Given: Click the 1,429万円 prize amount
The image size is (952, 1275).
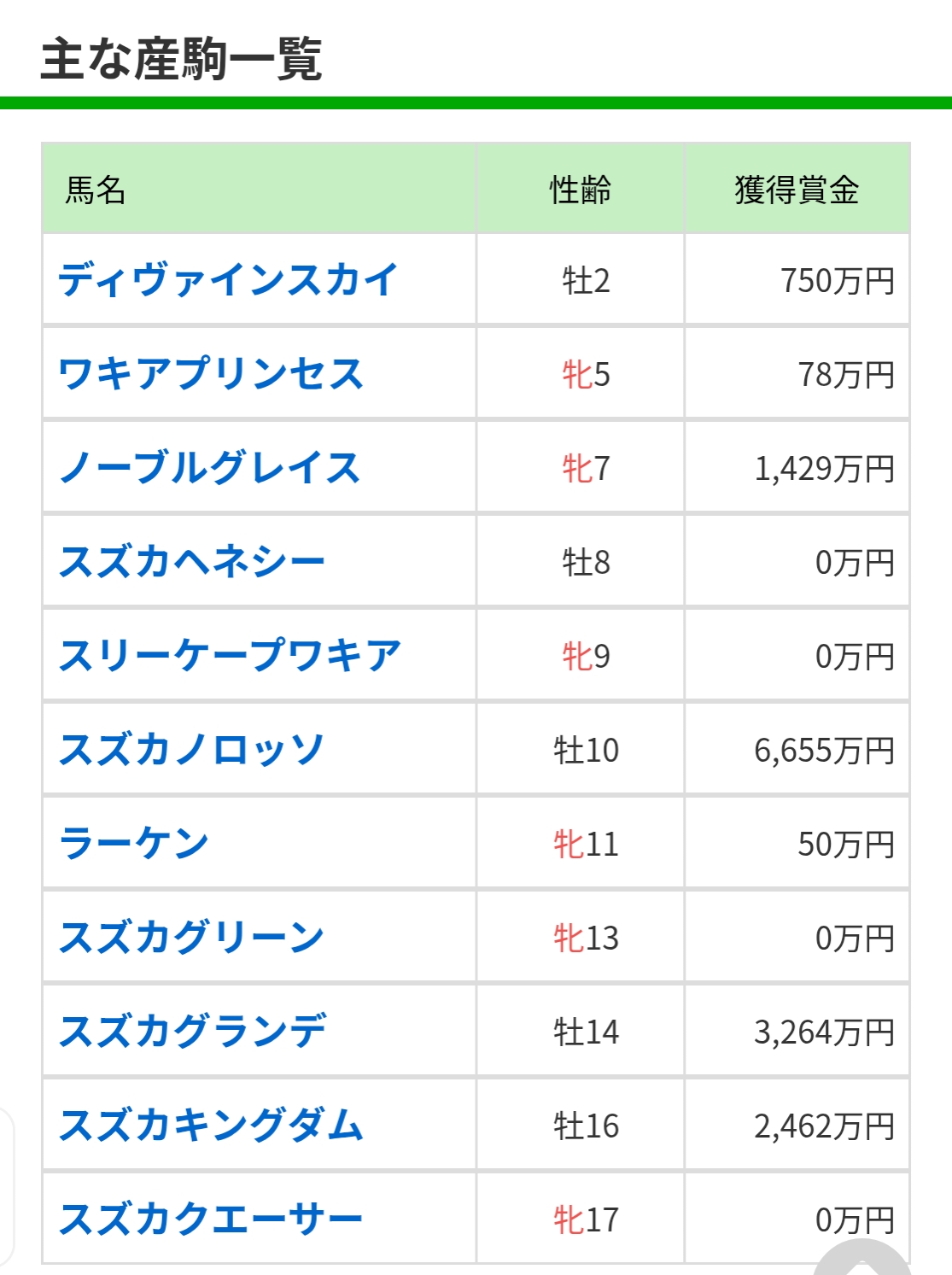Looking at the screenshot, I should click(824, 468).
